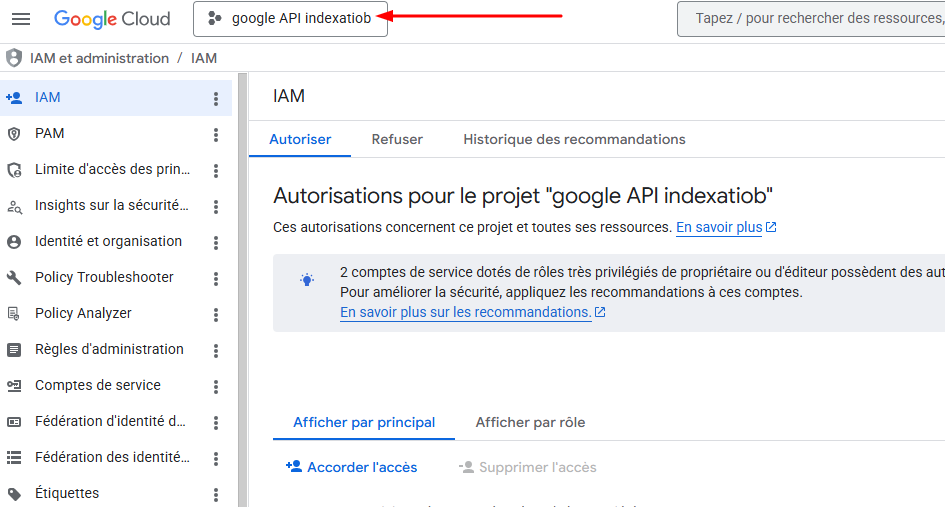945x507 pixels.
Task: Click the Google Cloud logo
Action: point(112,19)
